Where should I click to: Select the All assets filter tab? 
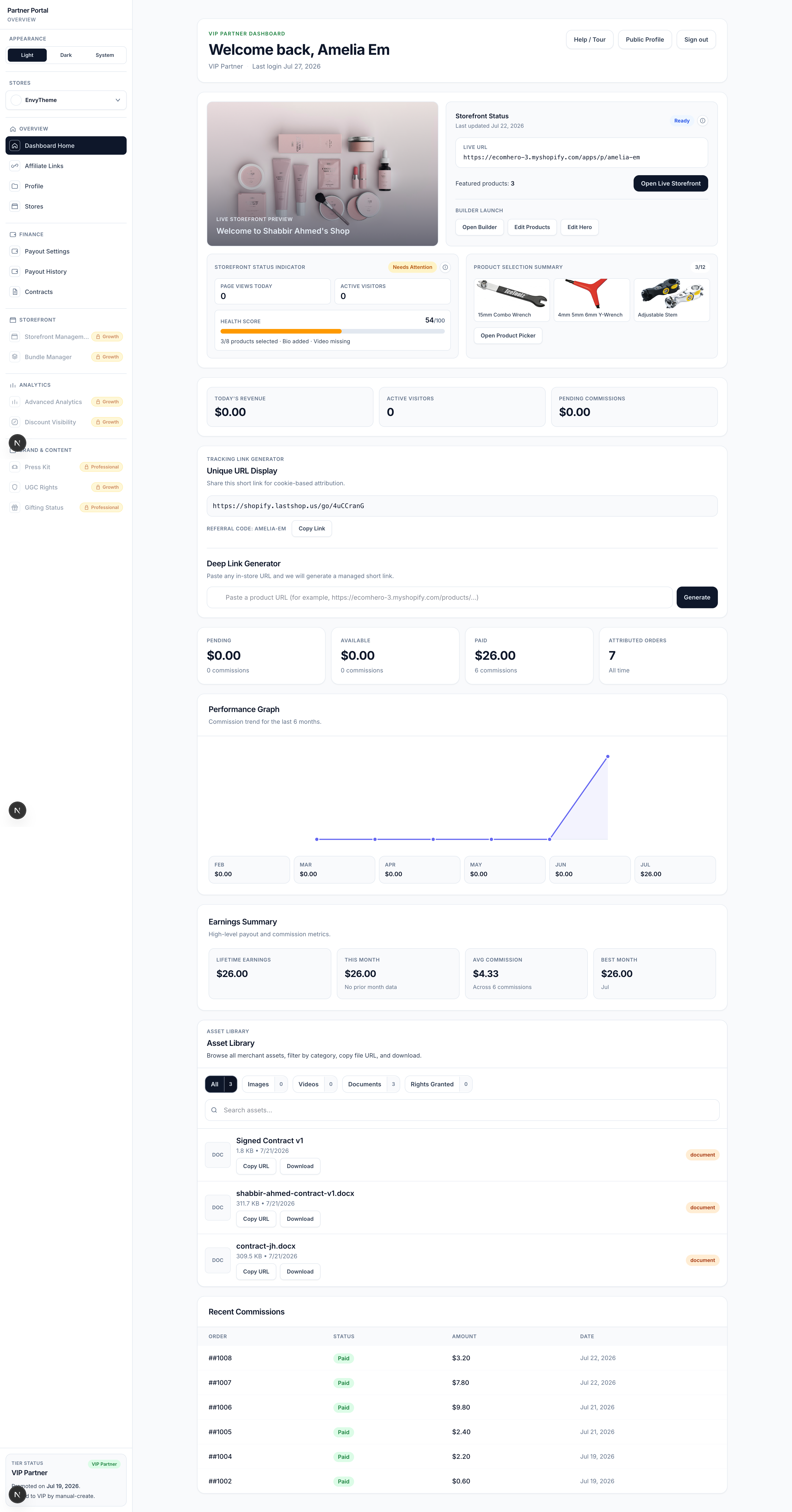click(221, 1084)
